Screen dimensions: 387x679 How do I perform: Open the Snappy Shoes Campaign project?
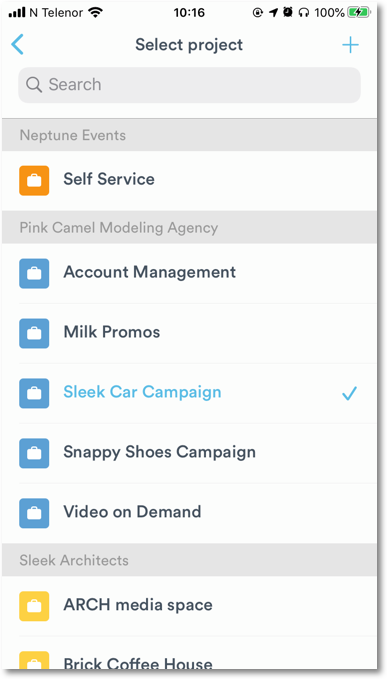(189, 453)
